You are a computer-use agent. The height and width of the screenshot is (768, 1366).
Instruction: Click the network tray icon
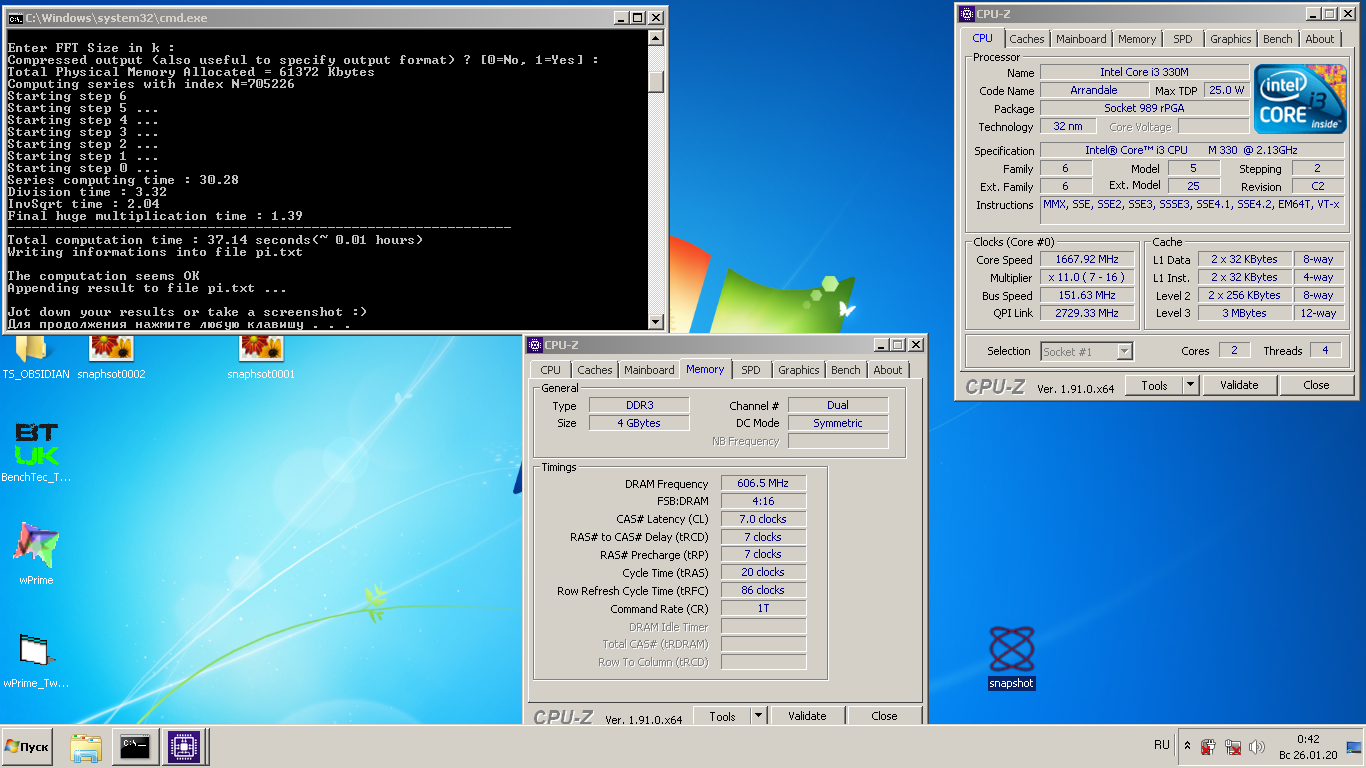tap(1233, 747)
